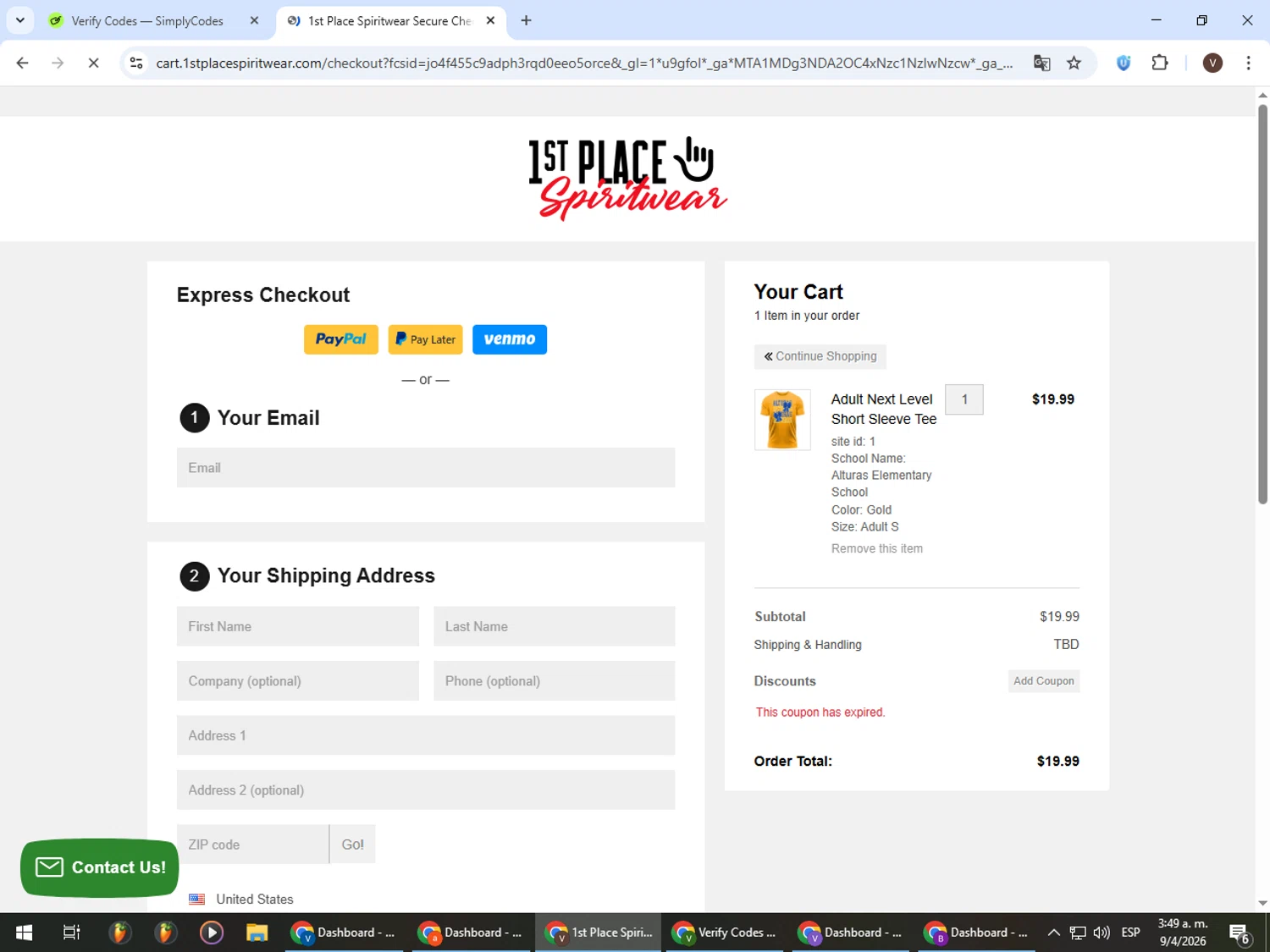Click the Last Name field
Screen dimensions: 1270x952
point(555,626)
